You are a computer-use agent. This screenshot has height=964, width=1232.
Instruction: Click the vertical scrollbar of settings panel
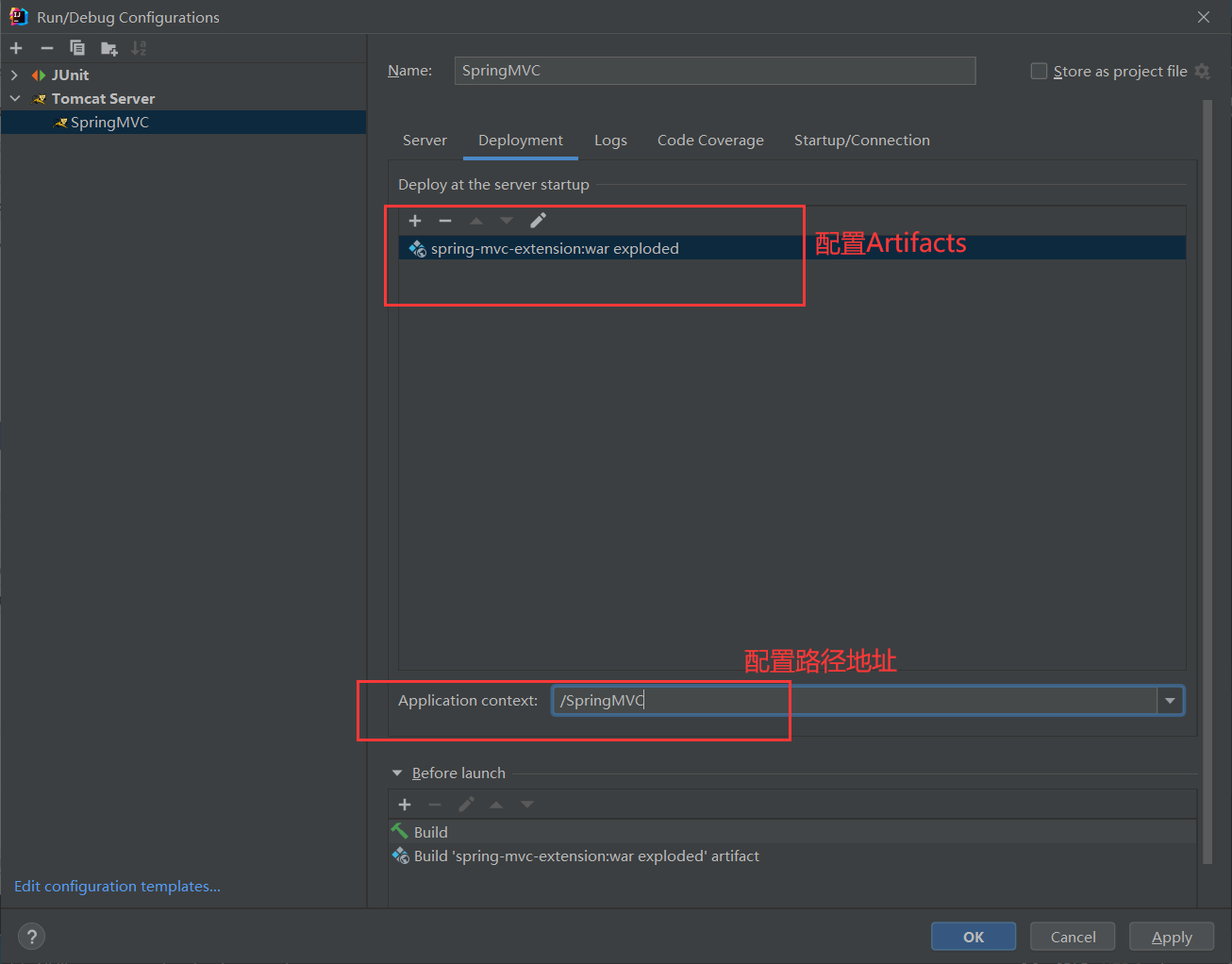(x=1207, y=481)
